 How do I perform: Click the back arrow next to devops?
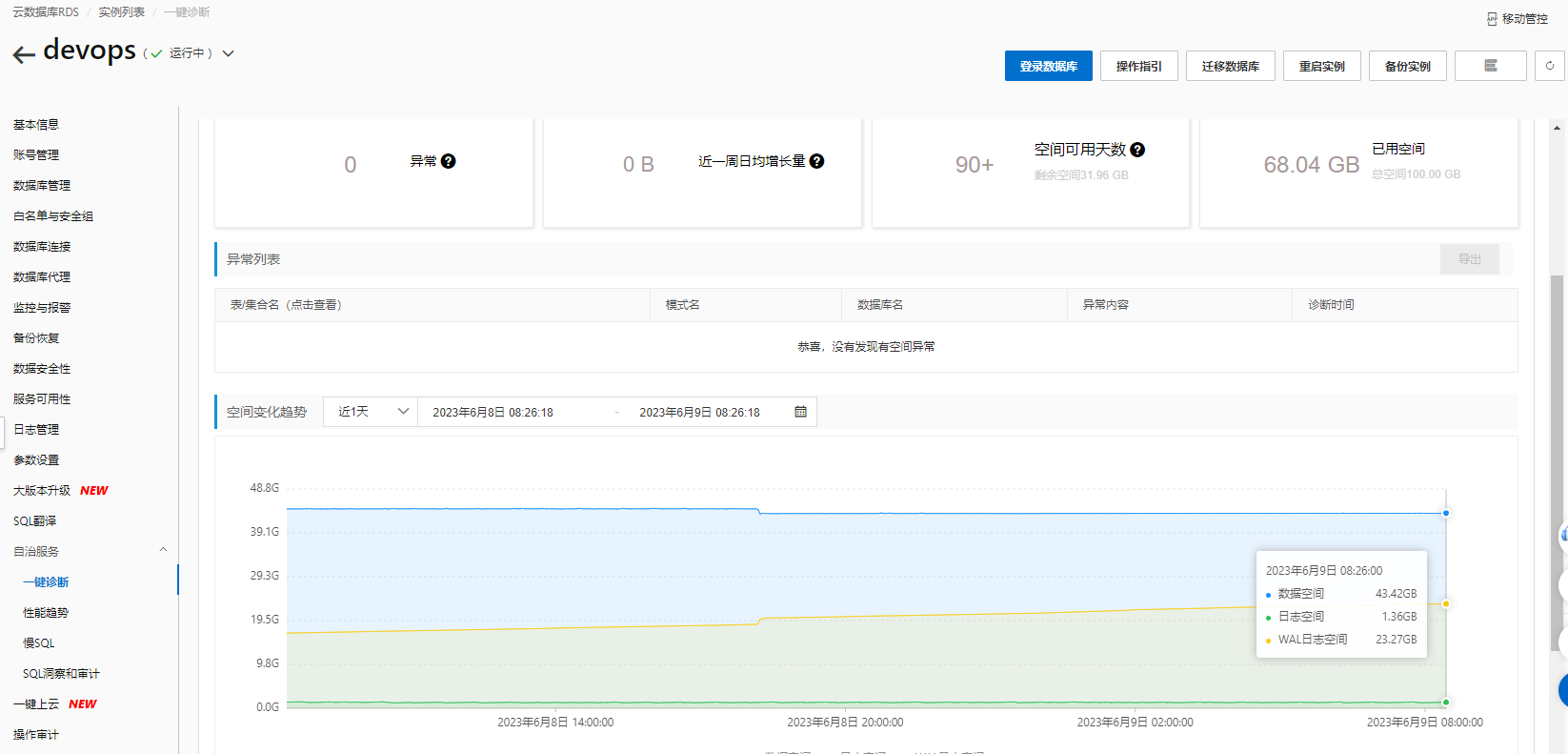24,54
